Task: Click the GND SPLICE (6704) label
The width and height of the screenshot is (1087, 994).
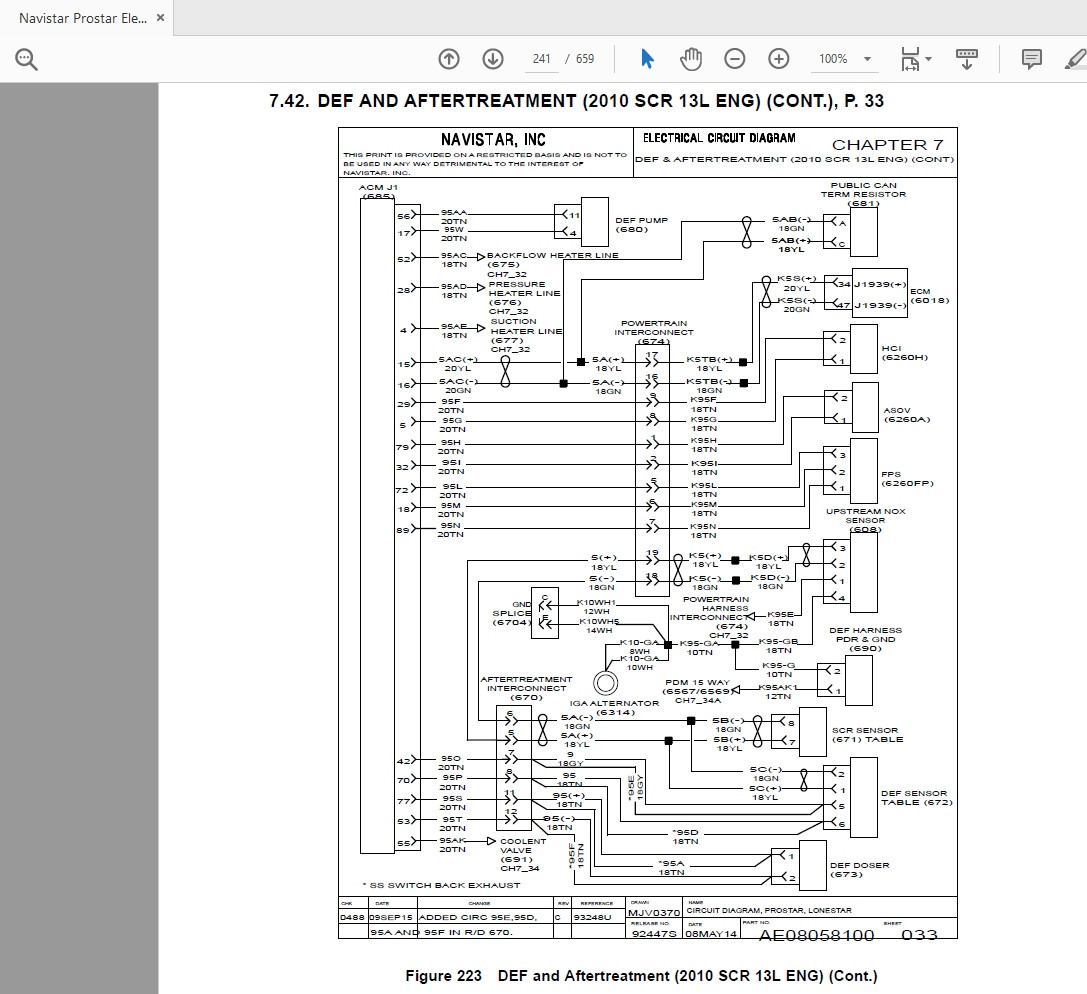Action: [512, 613]
